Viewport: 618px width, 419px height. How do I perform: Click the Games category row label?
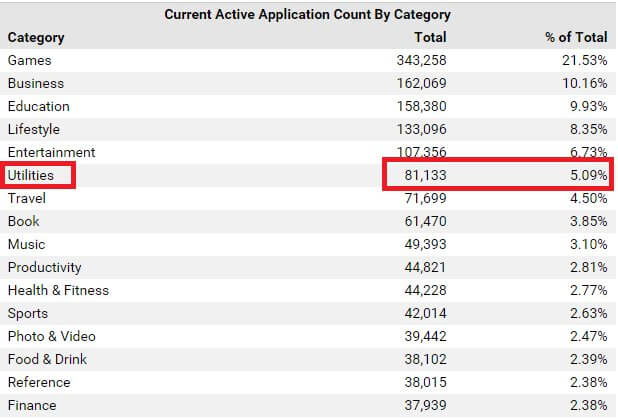[29, 60]
